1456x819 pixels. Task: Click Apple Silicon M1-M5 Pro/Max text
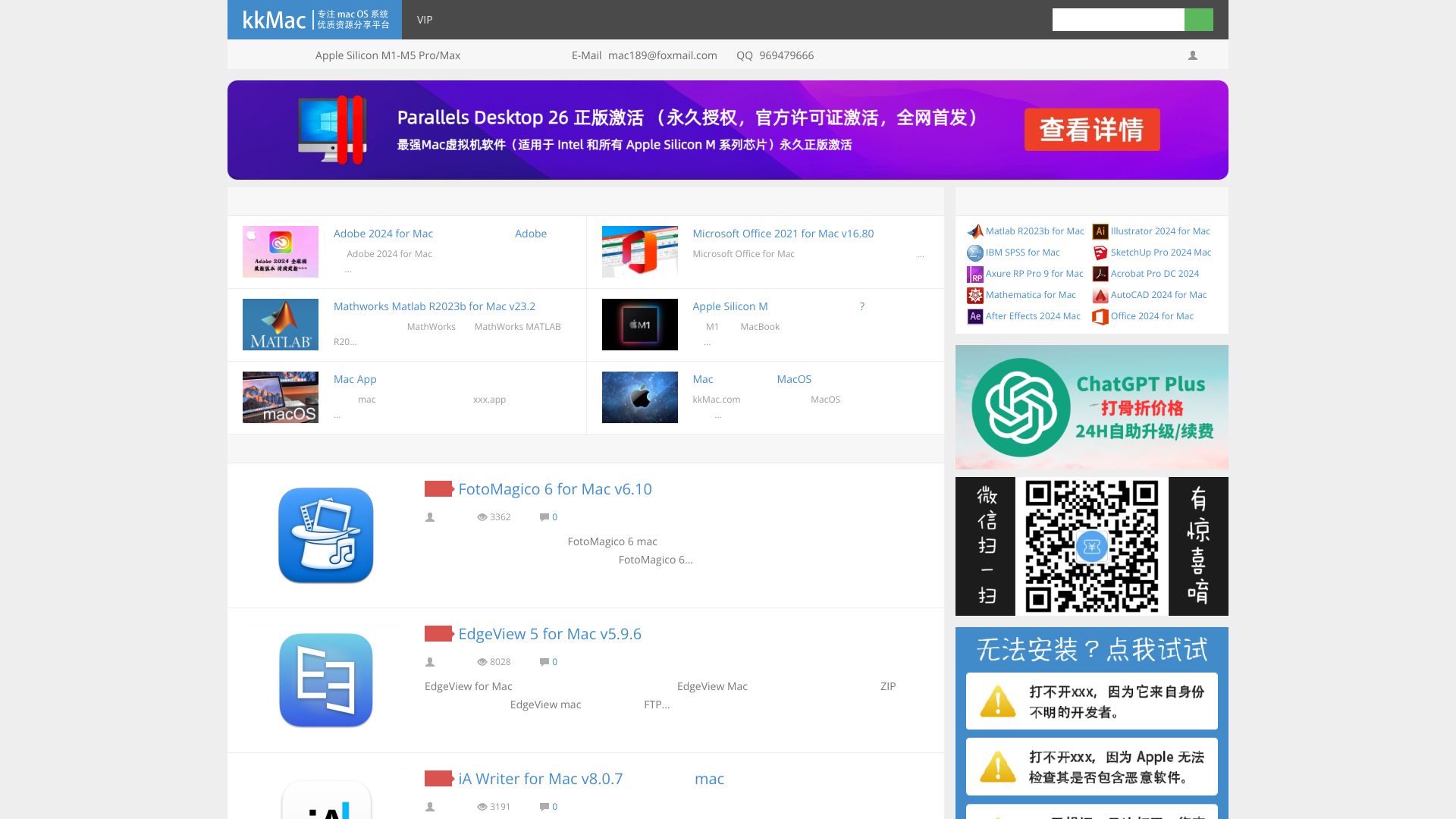tap(388, 55)
